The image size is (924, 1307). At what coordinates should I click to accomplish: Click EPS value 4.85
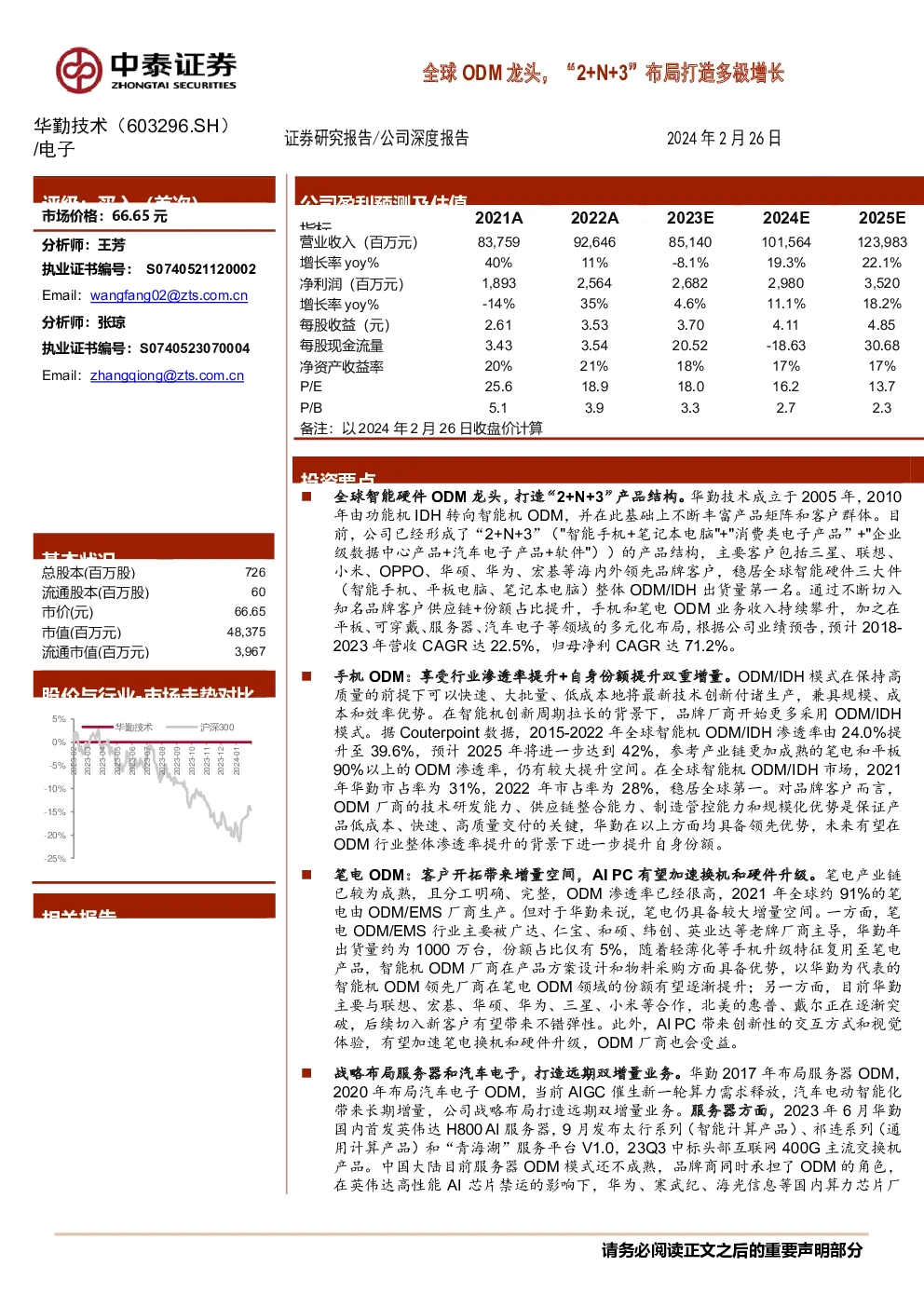(x=882, y=325)
